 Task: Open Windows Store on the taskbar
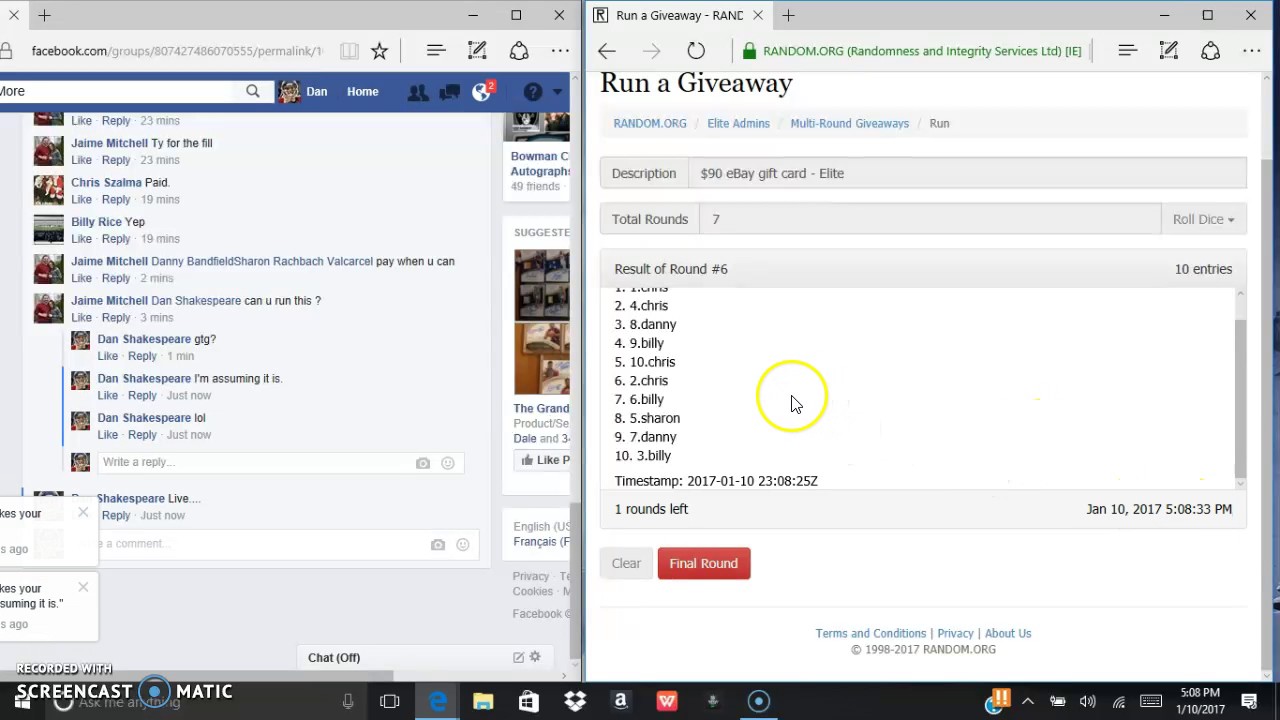pyautogui.click(x=529, y=701)
